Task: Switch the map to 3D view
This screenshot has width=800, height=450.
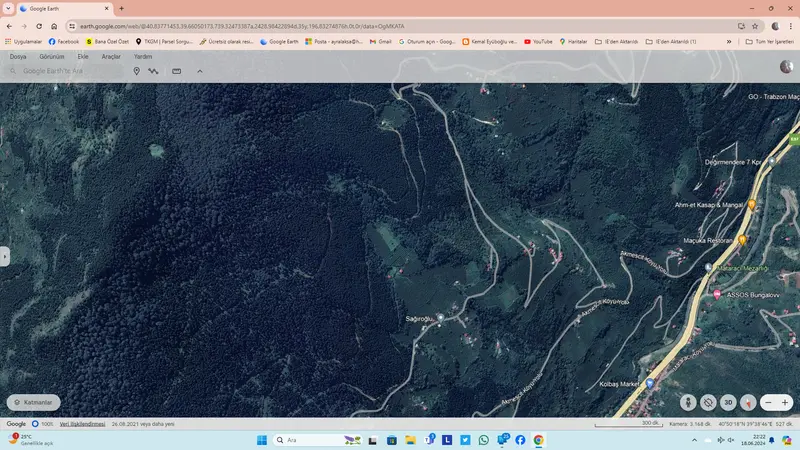Action: coord(728,403)
